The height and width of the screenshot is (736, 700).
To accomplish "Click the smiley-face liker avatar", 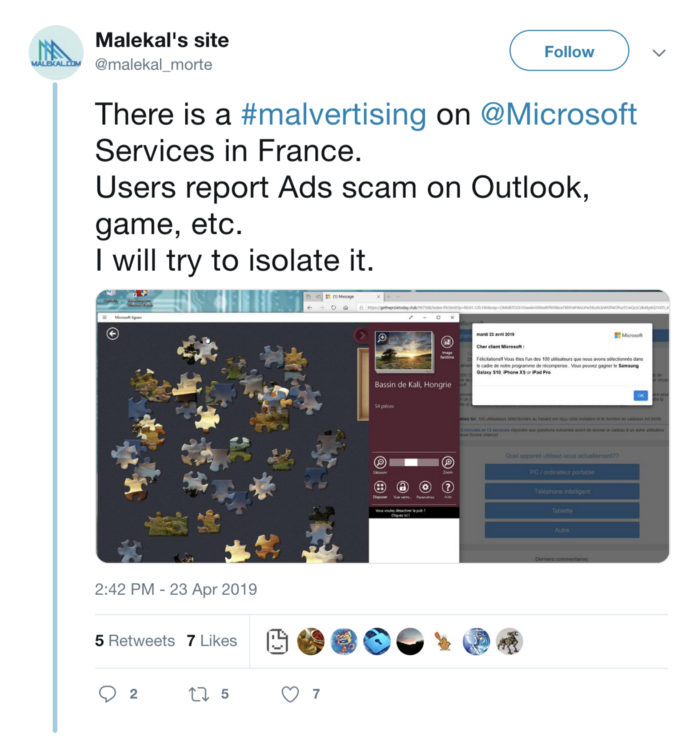I will coord(277,642).
